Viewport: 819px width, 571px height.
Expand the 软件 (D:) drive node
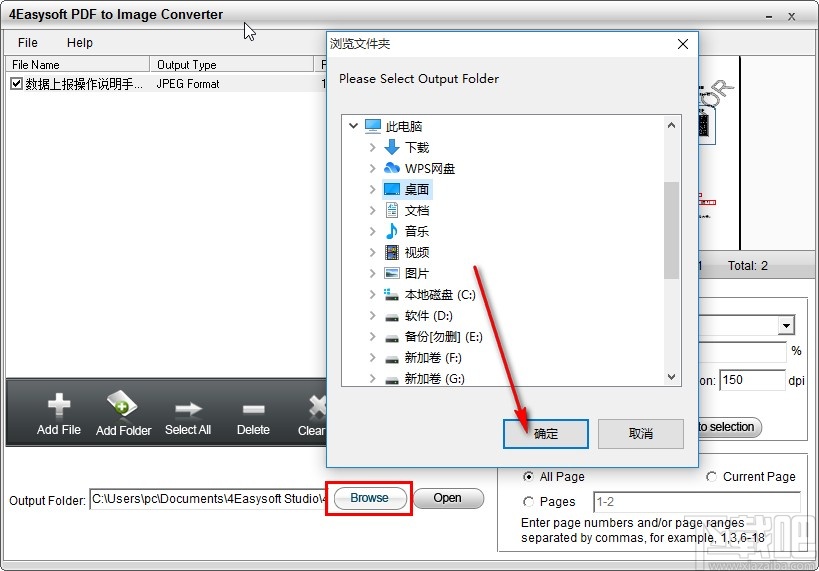click(x=372, y=316)
